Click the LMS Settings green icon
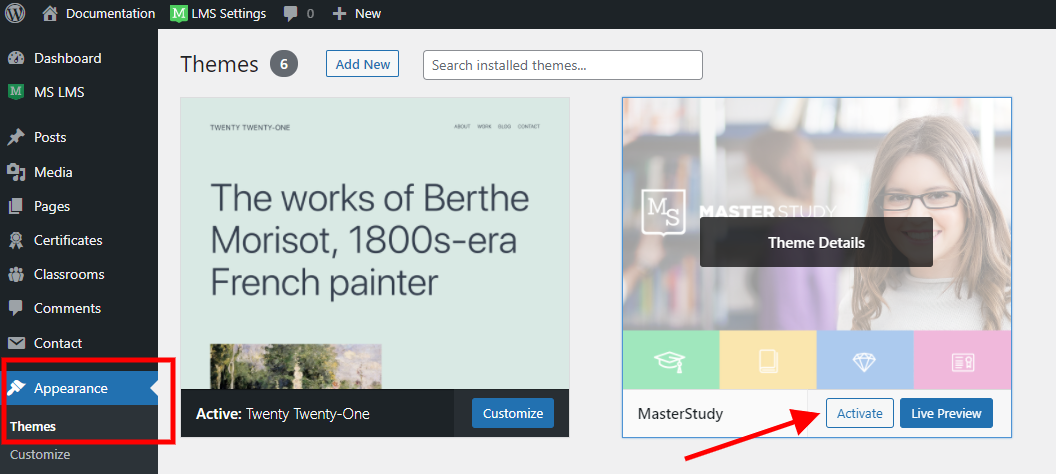 coord(178,14)
